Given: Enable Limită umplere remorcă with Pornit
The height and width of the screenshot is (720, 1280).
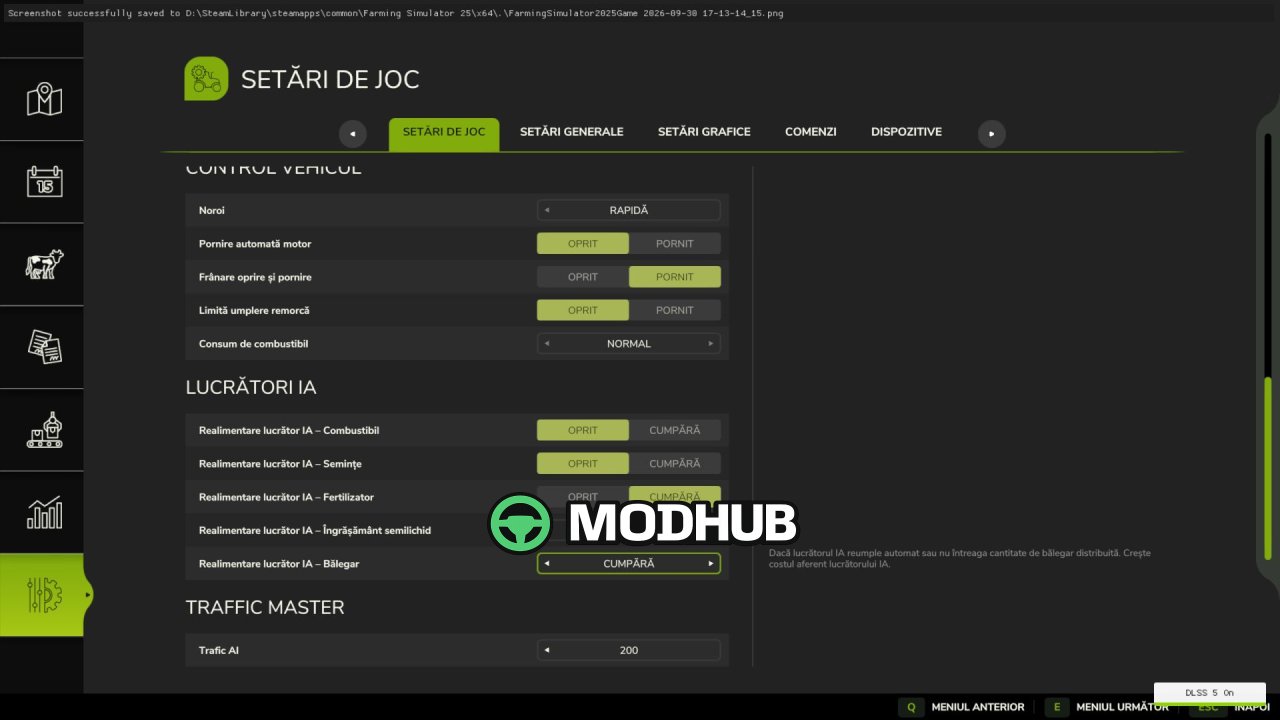Looking at the screenshot, I should (x=675, y=310).
